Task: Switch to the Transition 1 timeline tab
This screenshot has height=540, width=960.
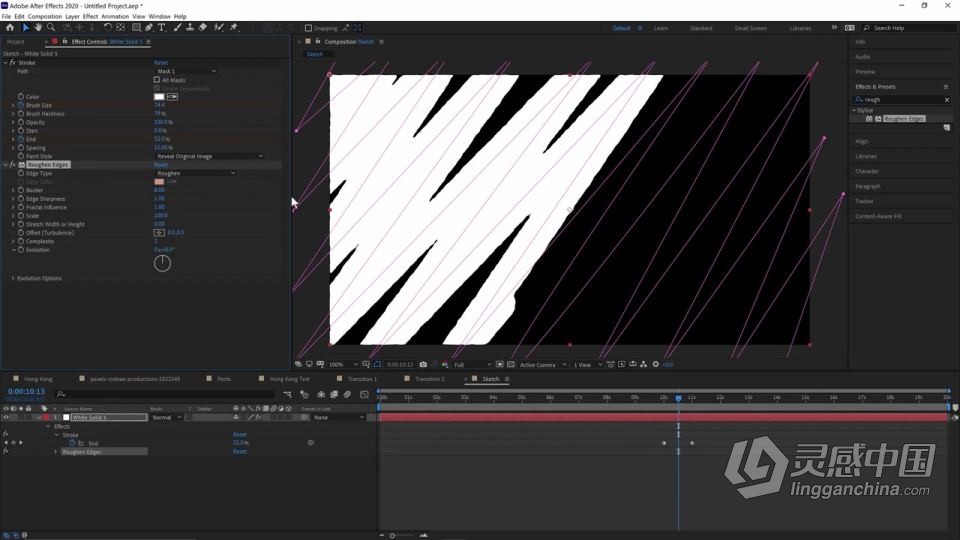Action: [361, 379]
